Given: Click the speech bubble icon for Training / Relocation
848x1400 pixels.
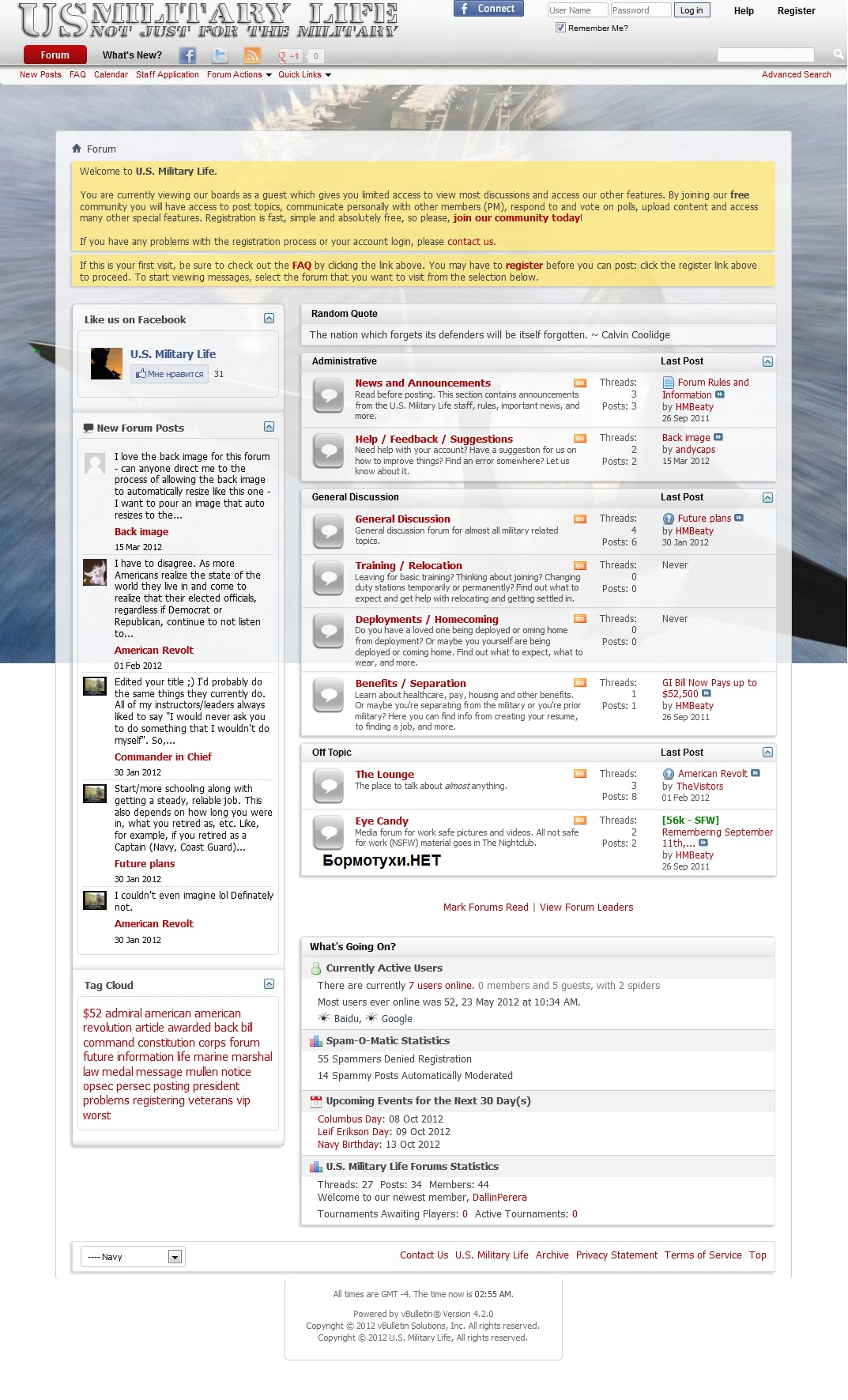Looking at the screenshot, I should pos(328,578).
